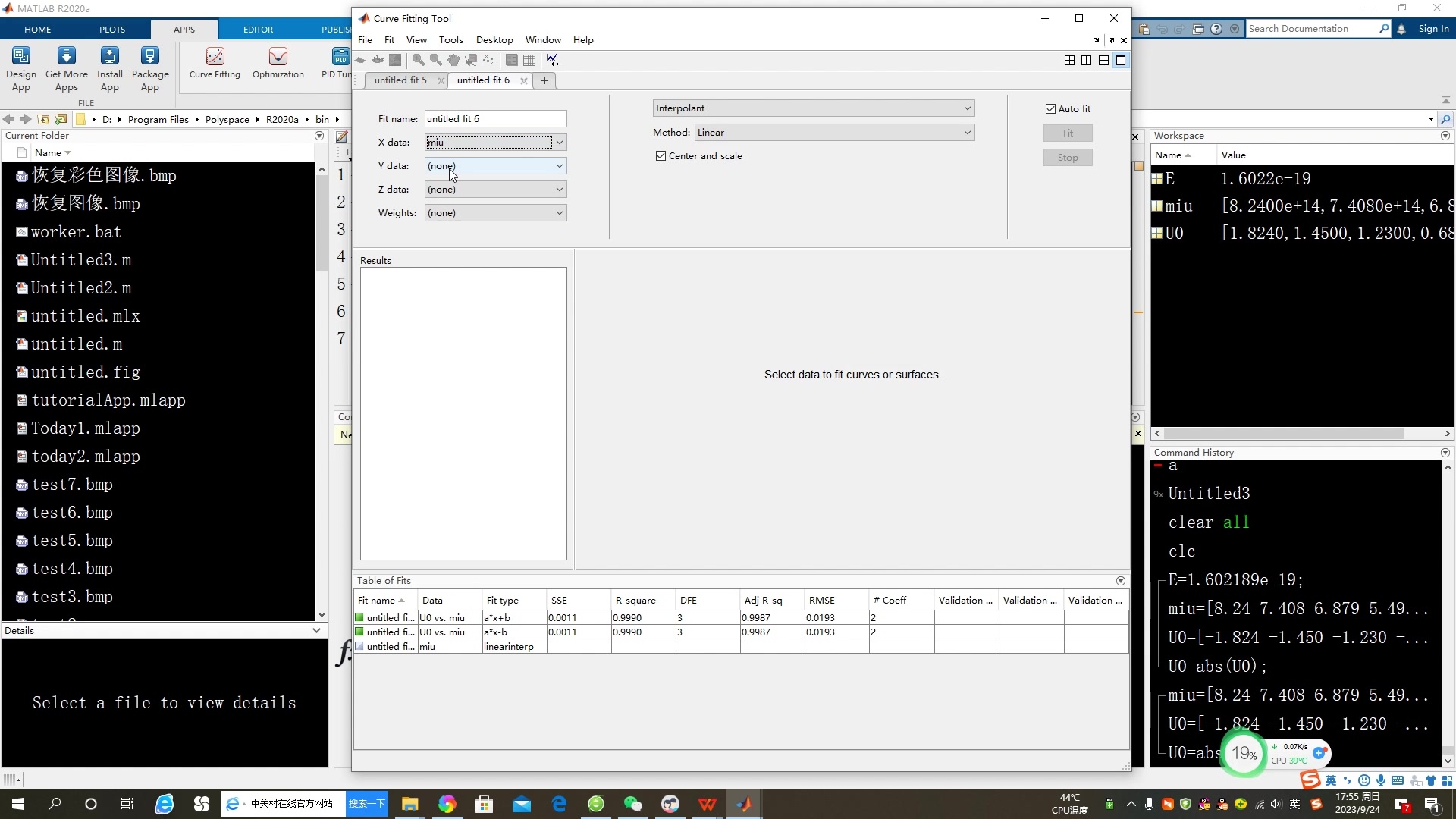Click the zoom in magnifier icon

coord(418,60)
